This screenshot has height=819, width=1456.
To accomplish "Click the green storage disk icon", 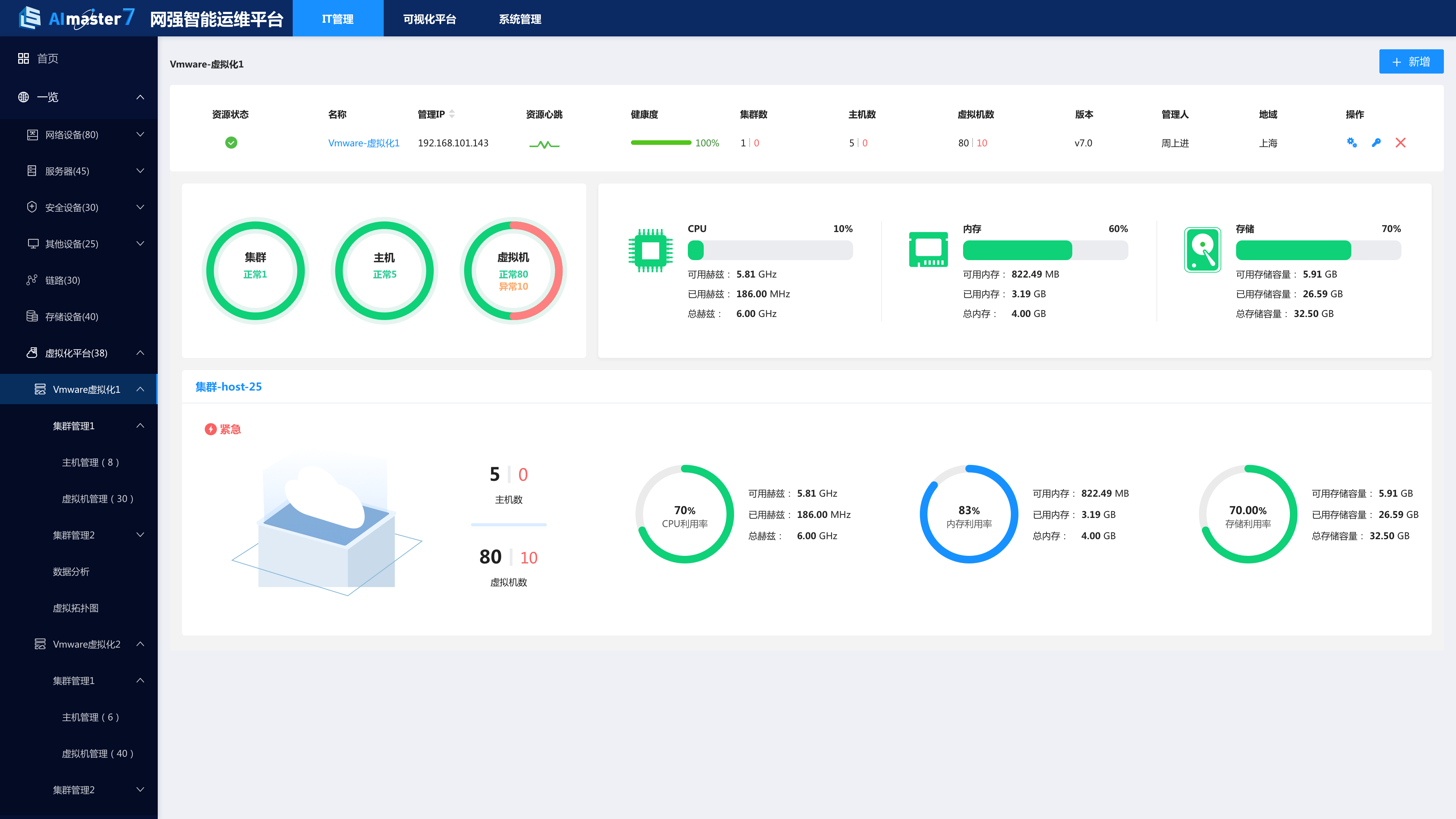I will (1203, 250).
